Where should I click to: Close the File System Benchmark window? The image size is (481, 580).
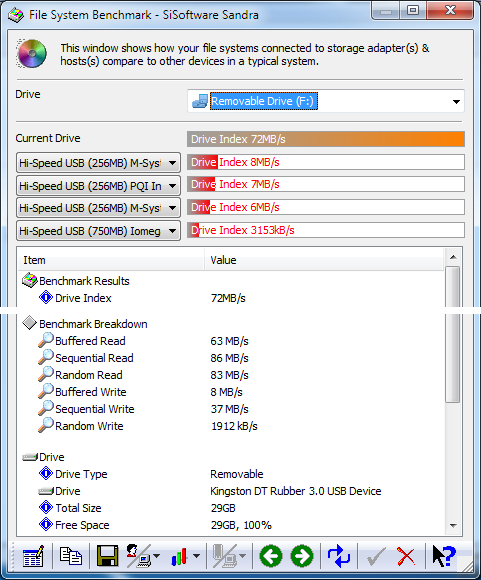450,10
